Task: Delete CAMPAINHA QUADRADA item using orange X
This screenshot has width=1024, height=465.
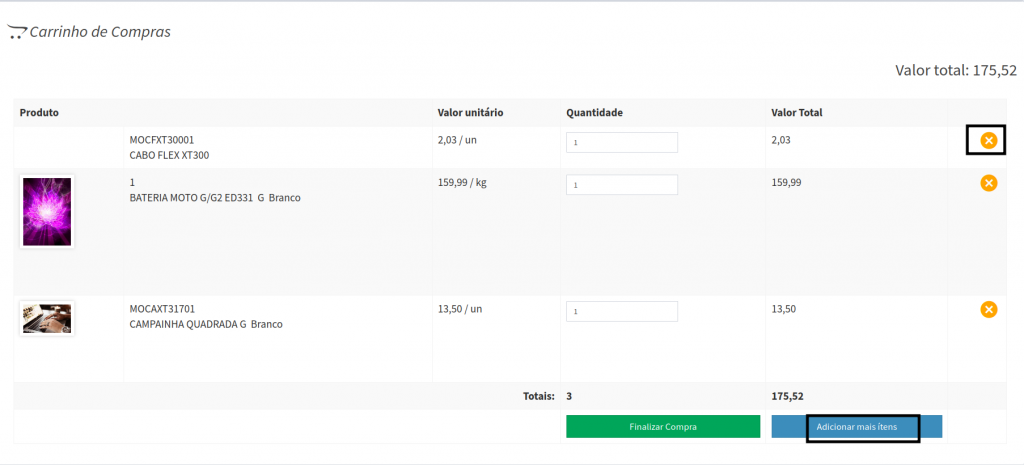Action: coord(988,310)
